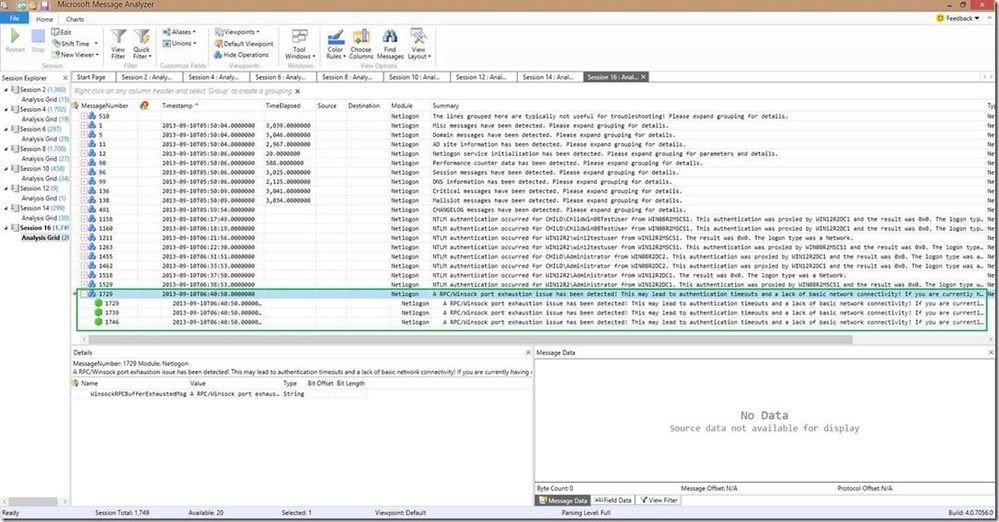Click 'Parsing Level: Full' status text
The height and width of the screenshot is (522, 999).
click(x=586, y=512)
